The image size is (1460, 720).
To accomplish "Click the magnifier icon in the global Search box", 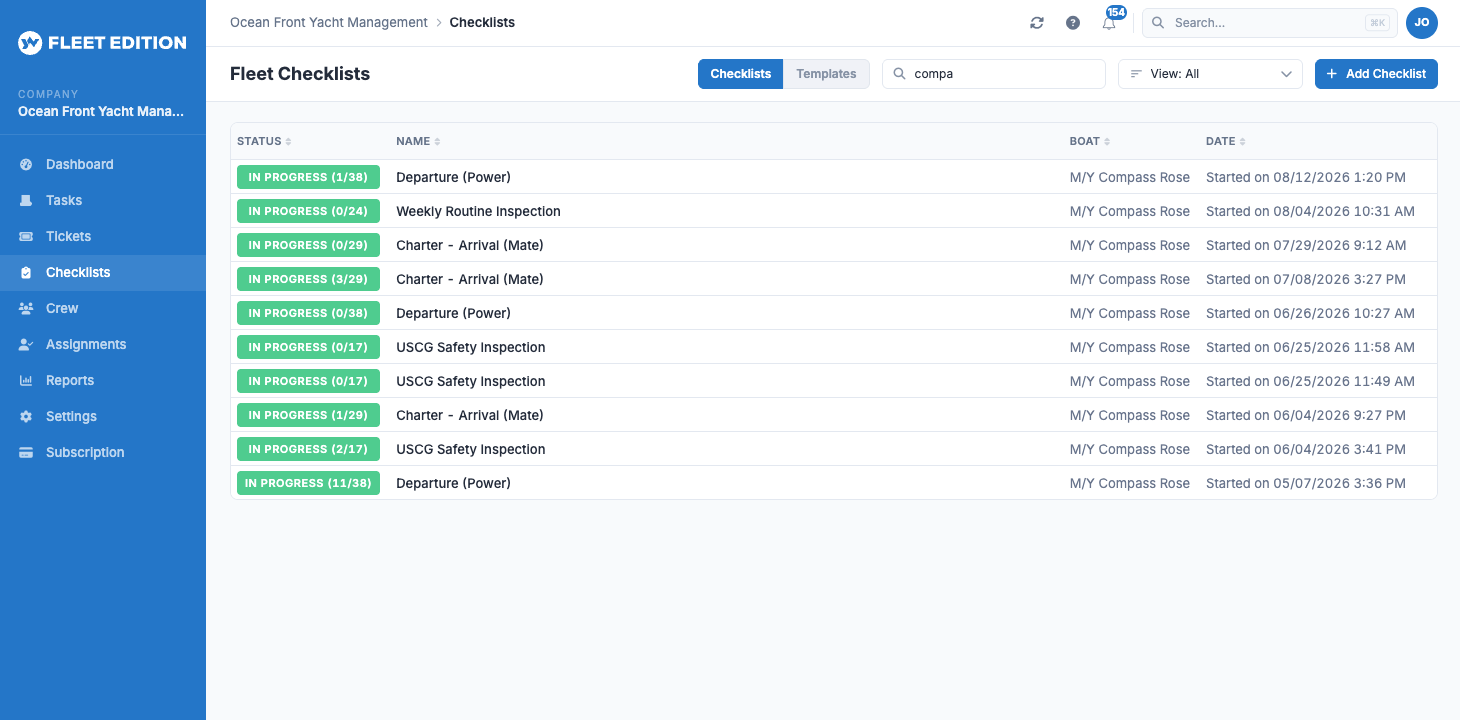I will (1158, 23).
